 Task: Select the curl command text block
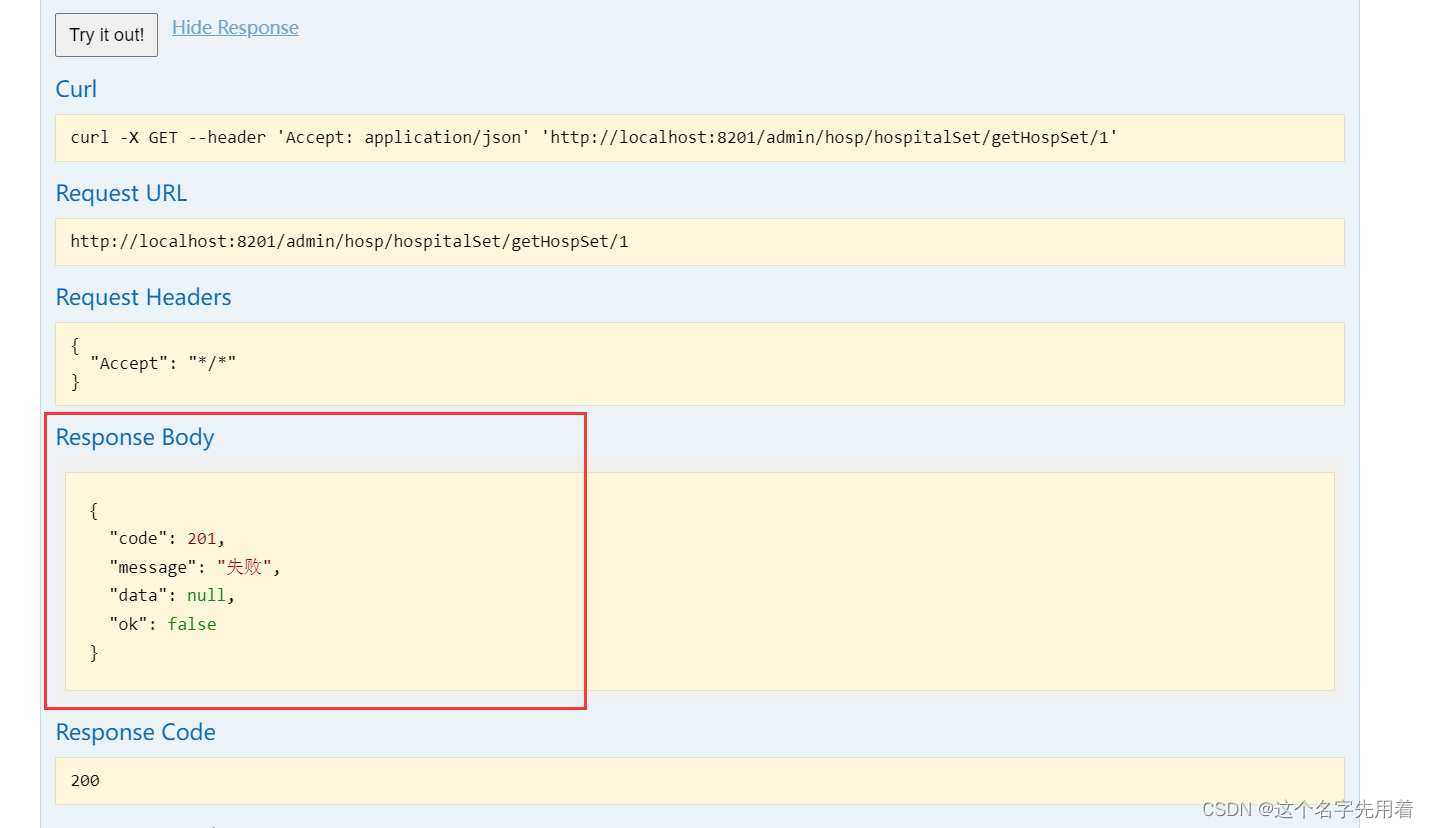(x=700, y=138)
